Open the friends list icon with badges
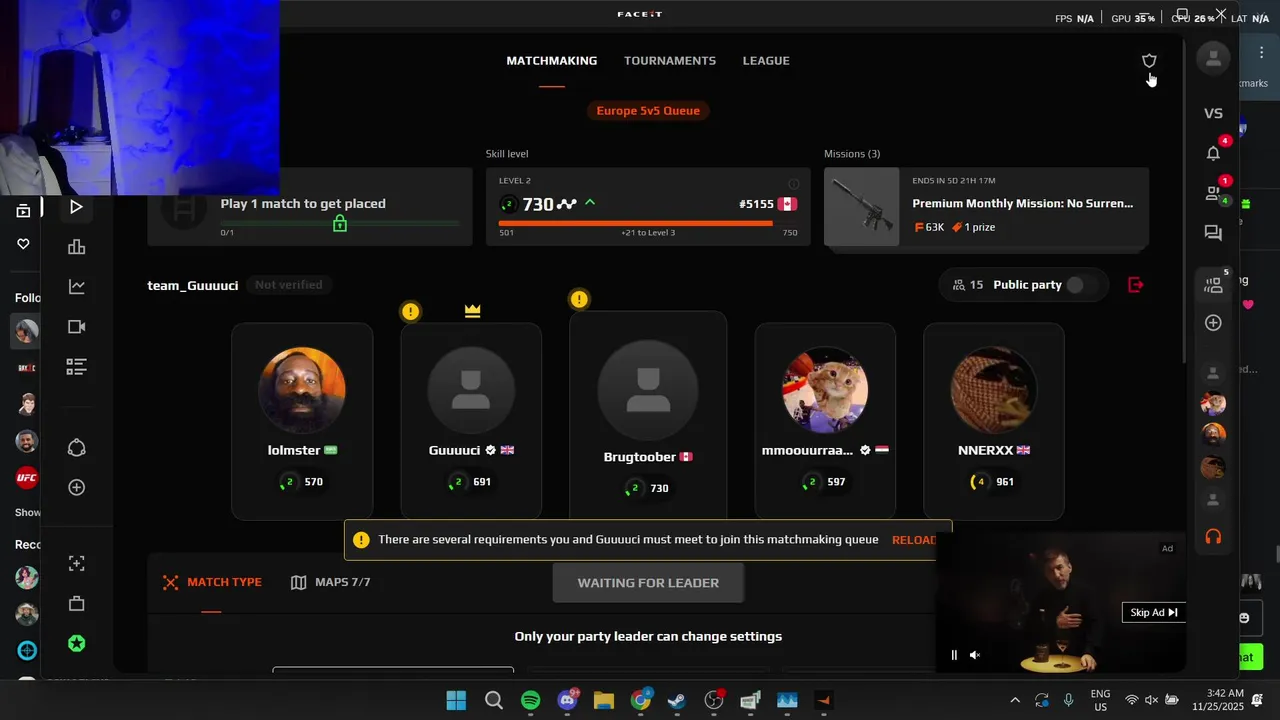Screen dimensions: 1280x720 (1213, 193)
